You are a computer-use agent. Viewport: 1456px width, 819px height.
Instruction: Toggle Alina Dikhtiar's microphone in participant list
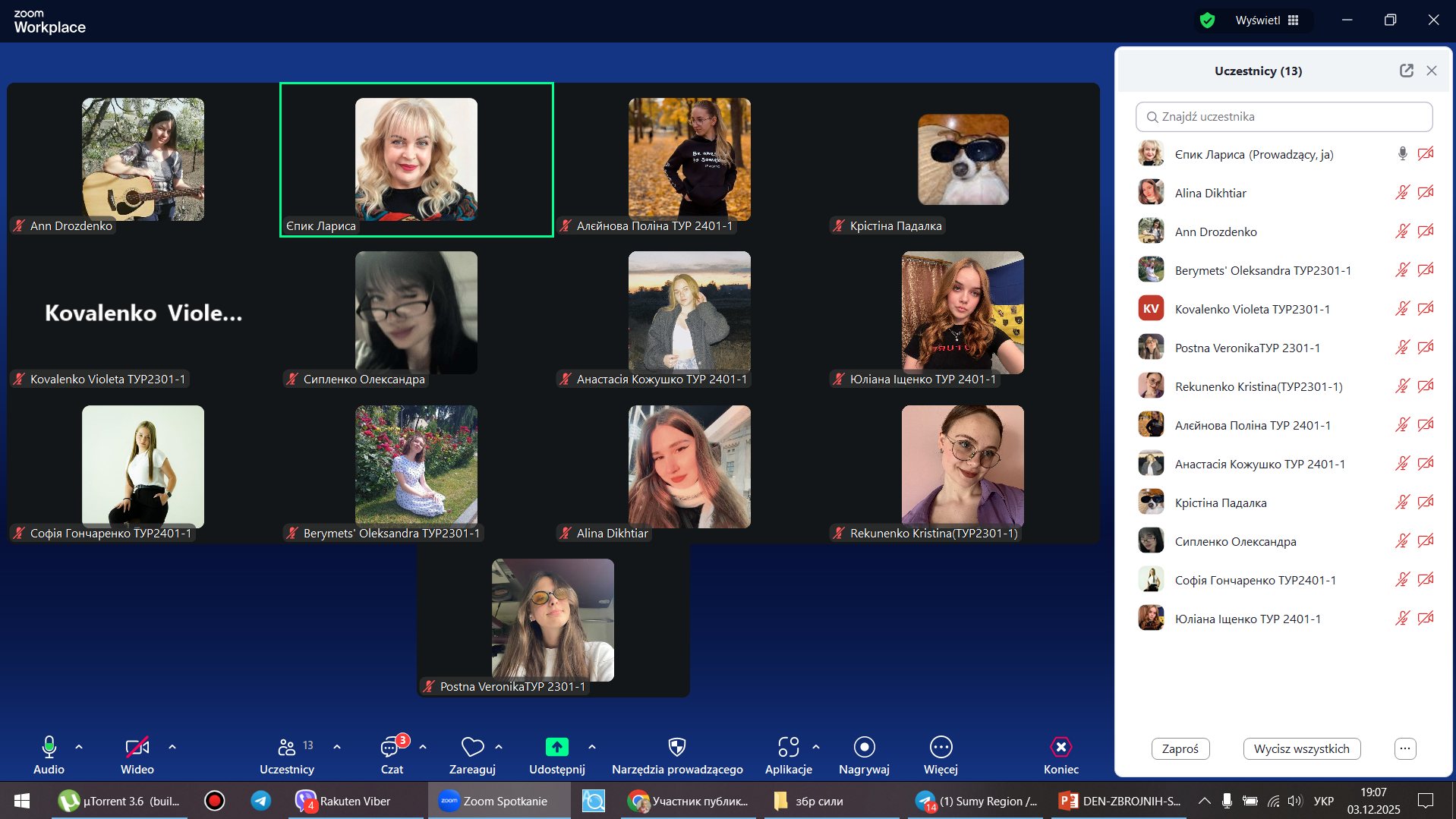1402,193
